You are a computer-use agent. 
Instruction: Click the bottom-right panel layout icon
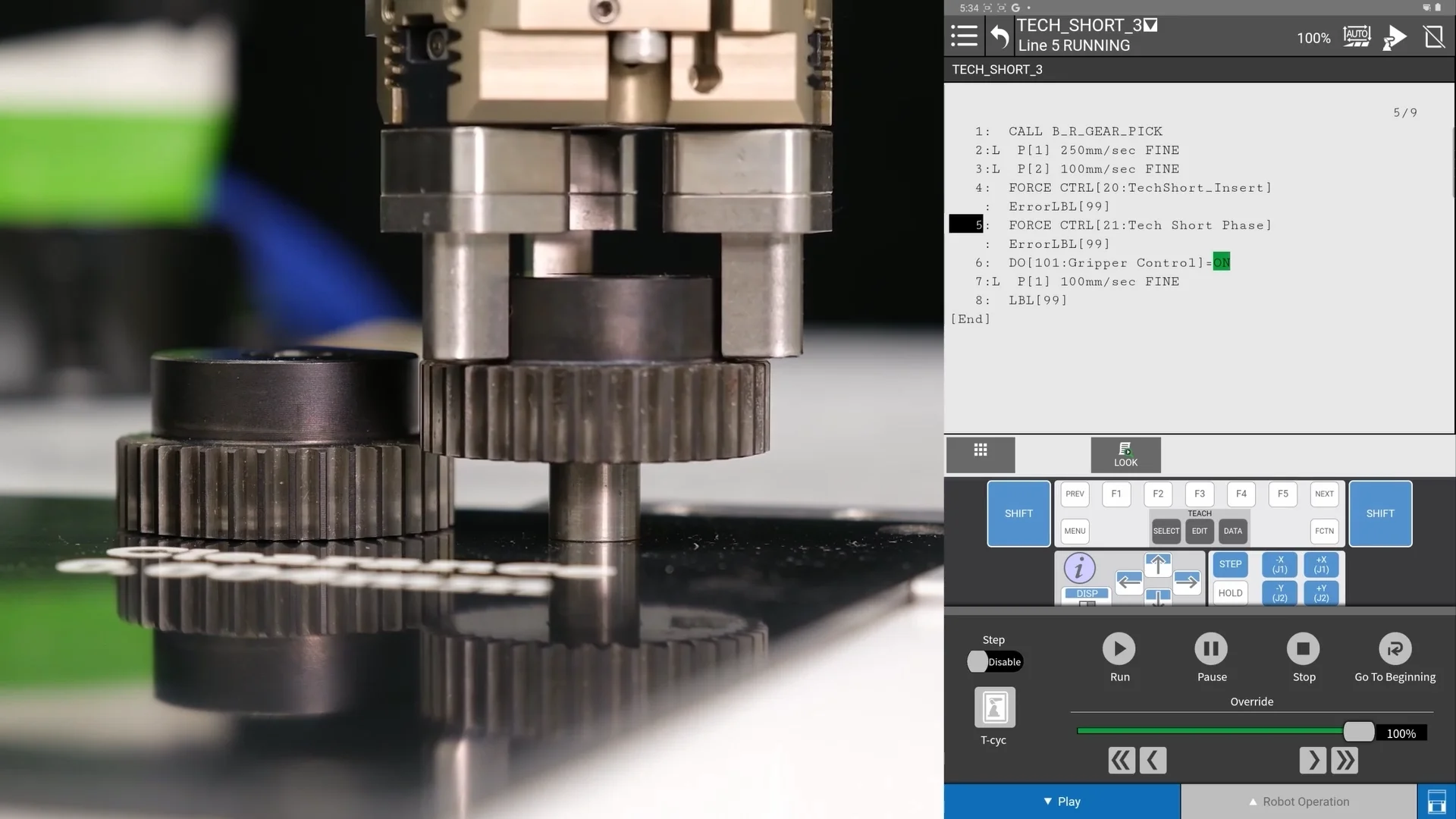[1436, 802]
